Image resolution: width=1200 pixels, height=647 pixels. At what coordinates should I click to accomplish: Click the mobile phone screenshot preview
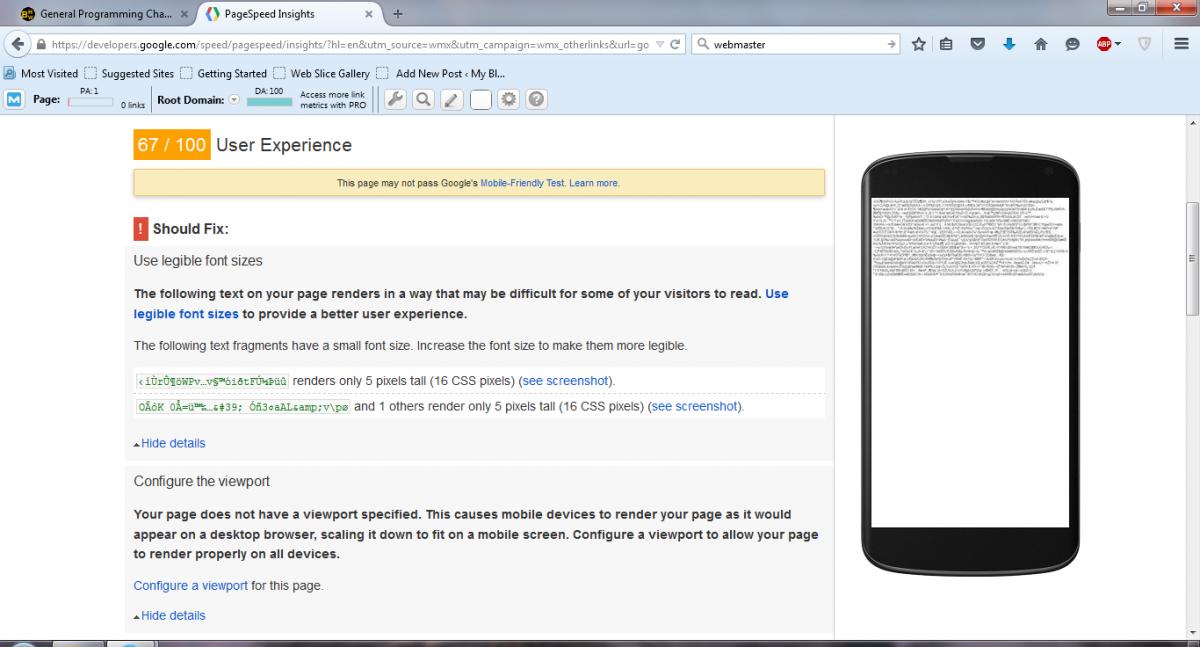[x=970, y=363]
